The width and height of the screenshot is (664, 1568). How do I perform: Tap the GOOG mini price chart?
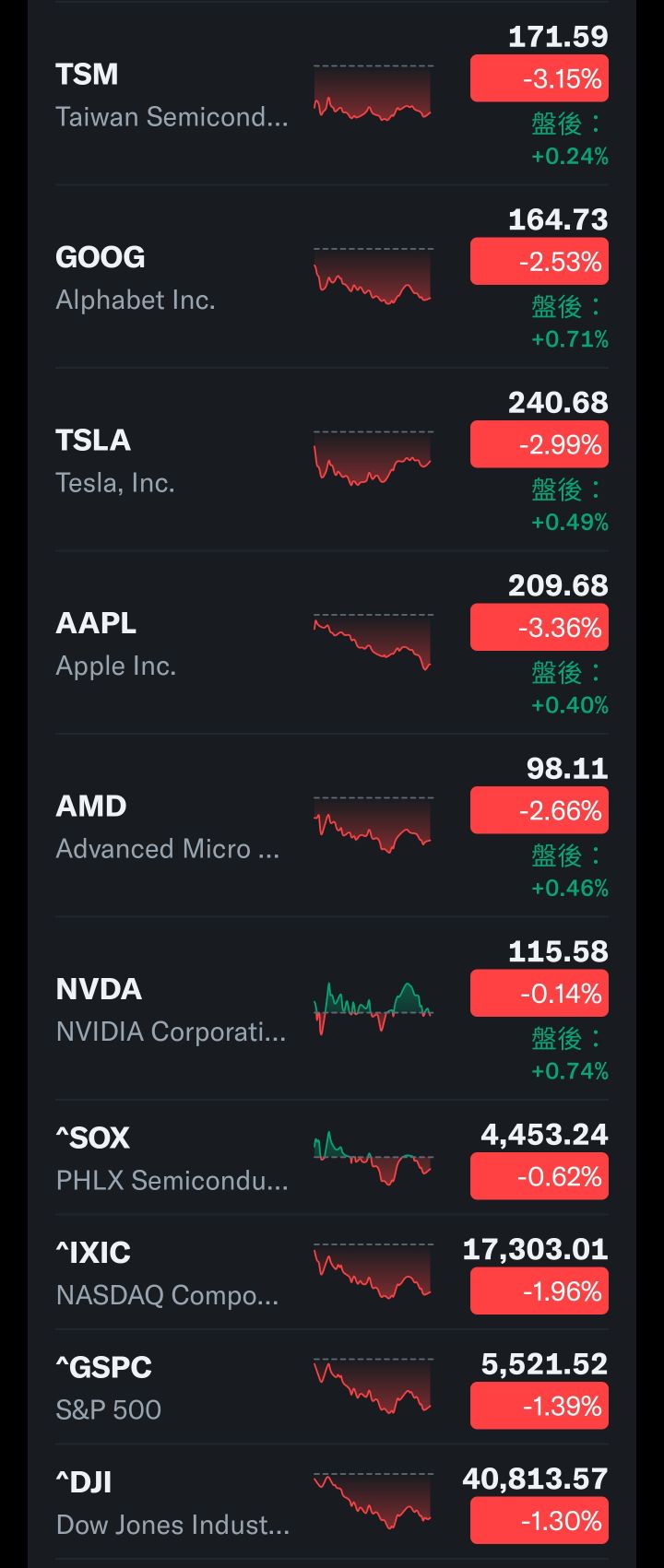click(x=373, y=276)
